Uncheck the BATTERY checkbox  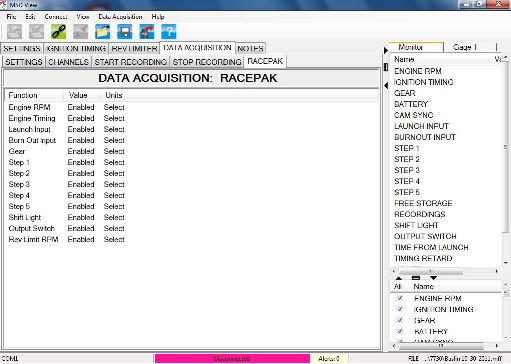pos(400,331)
